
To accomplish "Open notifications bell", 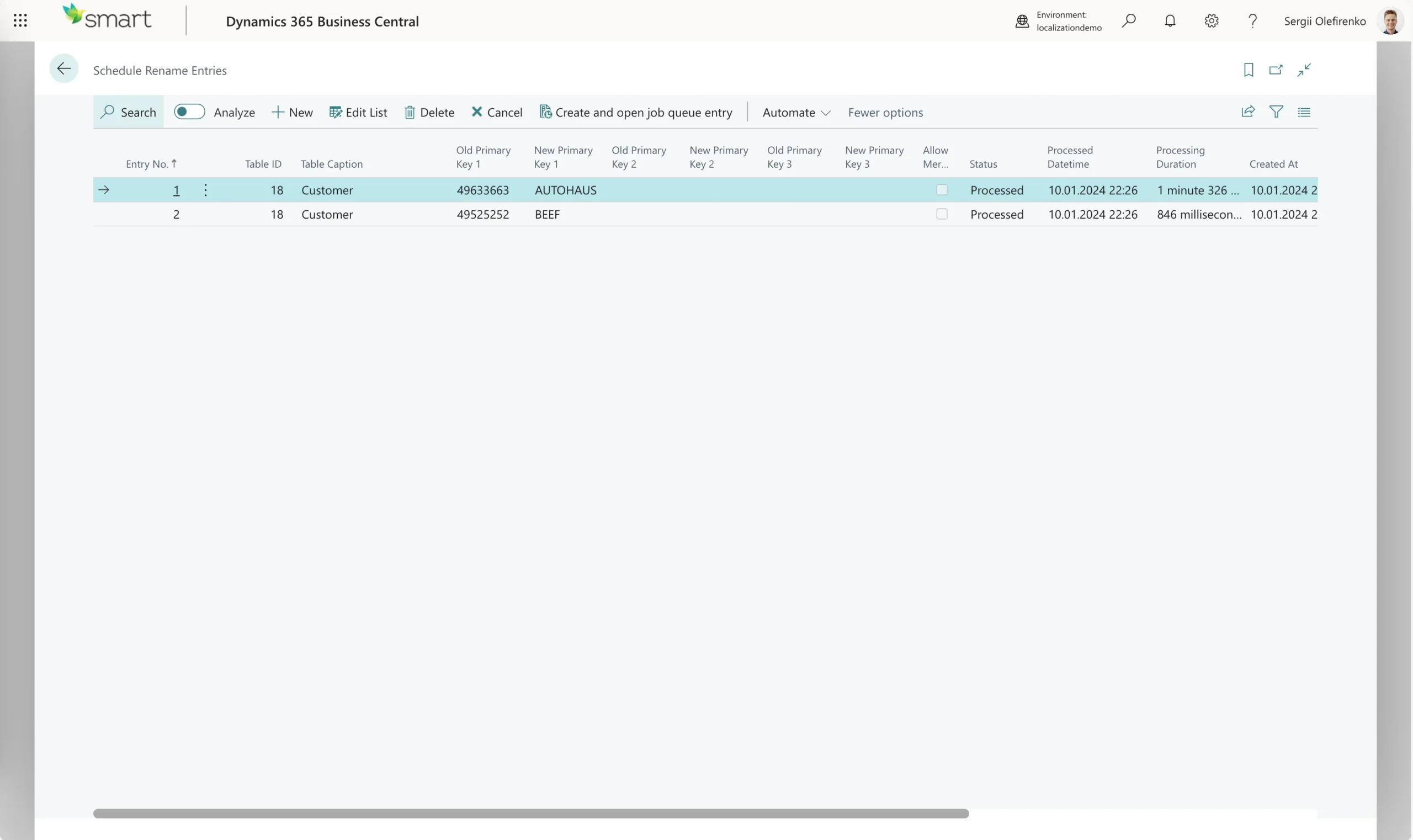I will click(x=1170, y=20).
